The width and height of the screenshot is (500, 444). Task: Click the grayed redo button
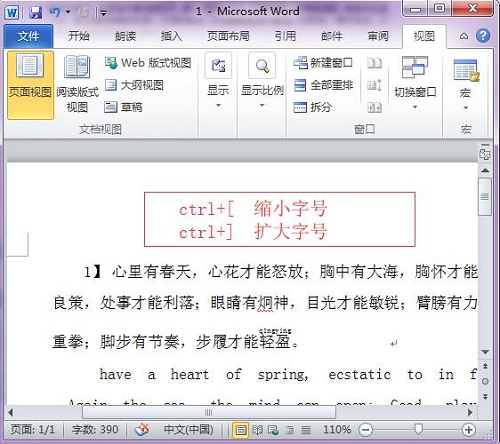83,13
